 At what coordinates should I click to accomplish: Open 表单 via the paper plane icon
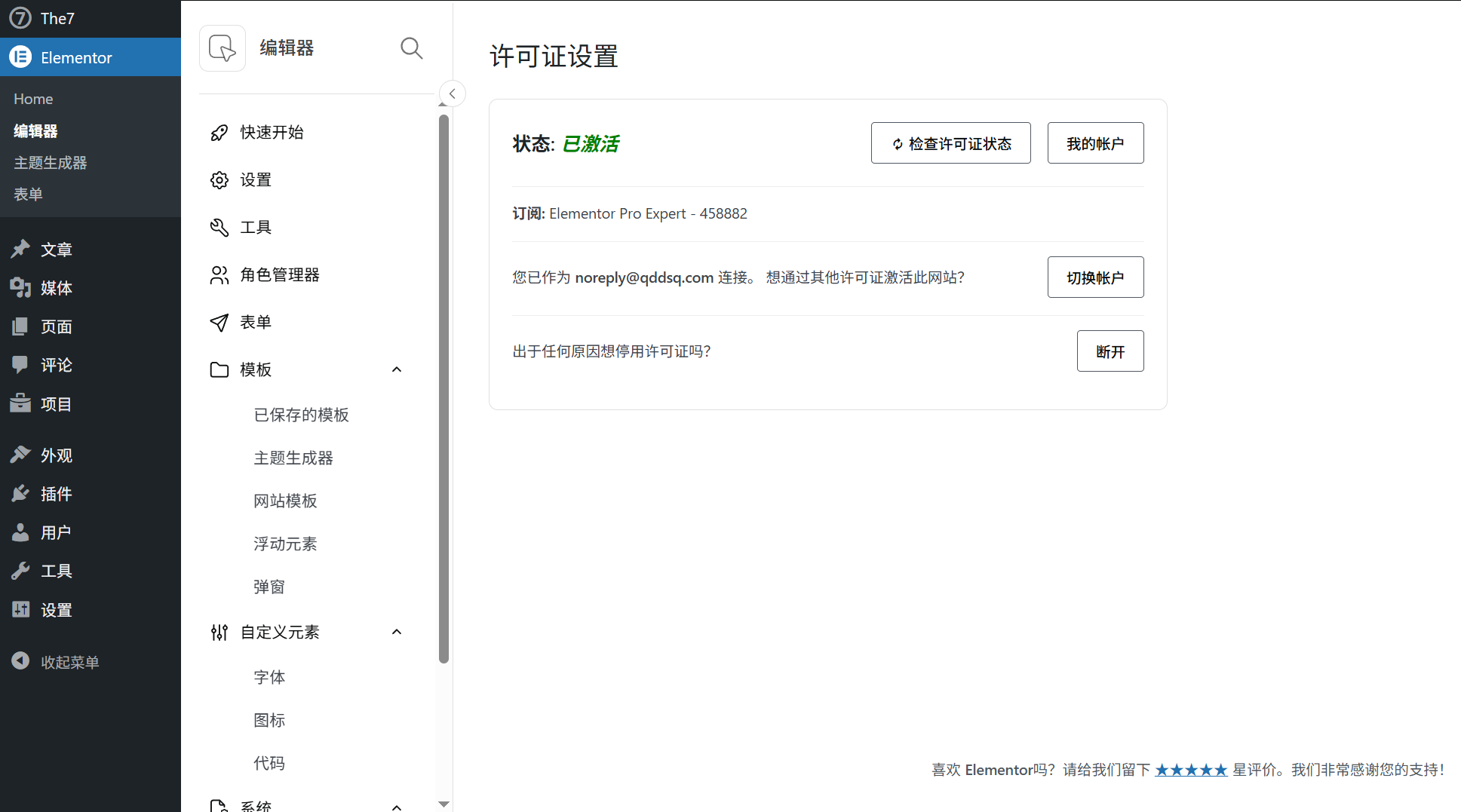point(219,322)
